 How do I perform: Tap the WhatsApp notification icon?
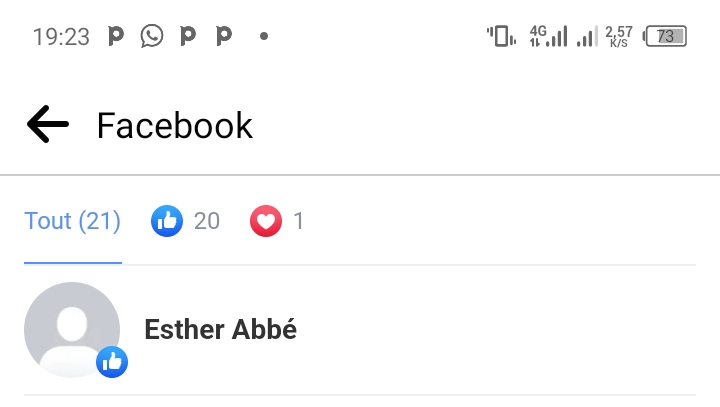point(151,36)
